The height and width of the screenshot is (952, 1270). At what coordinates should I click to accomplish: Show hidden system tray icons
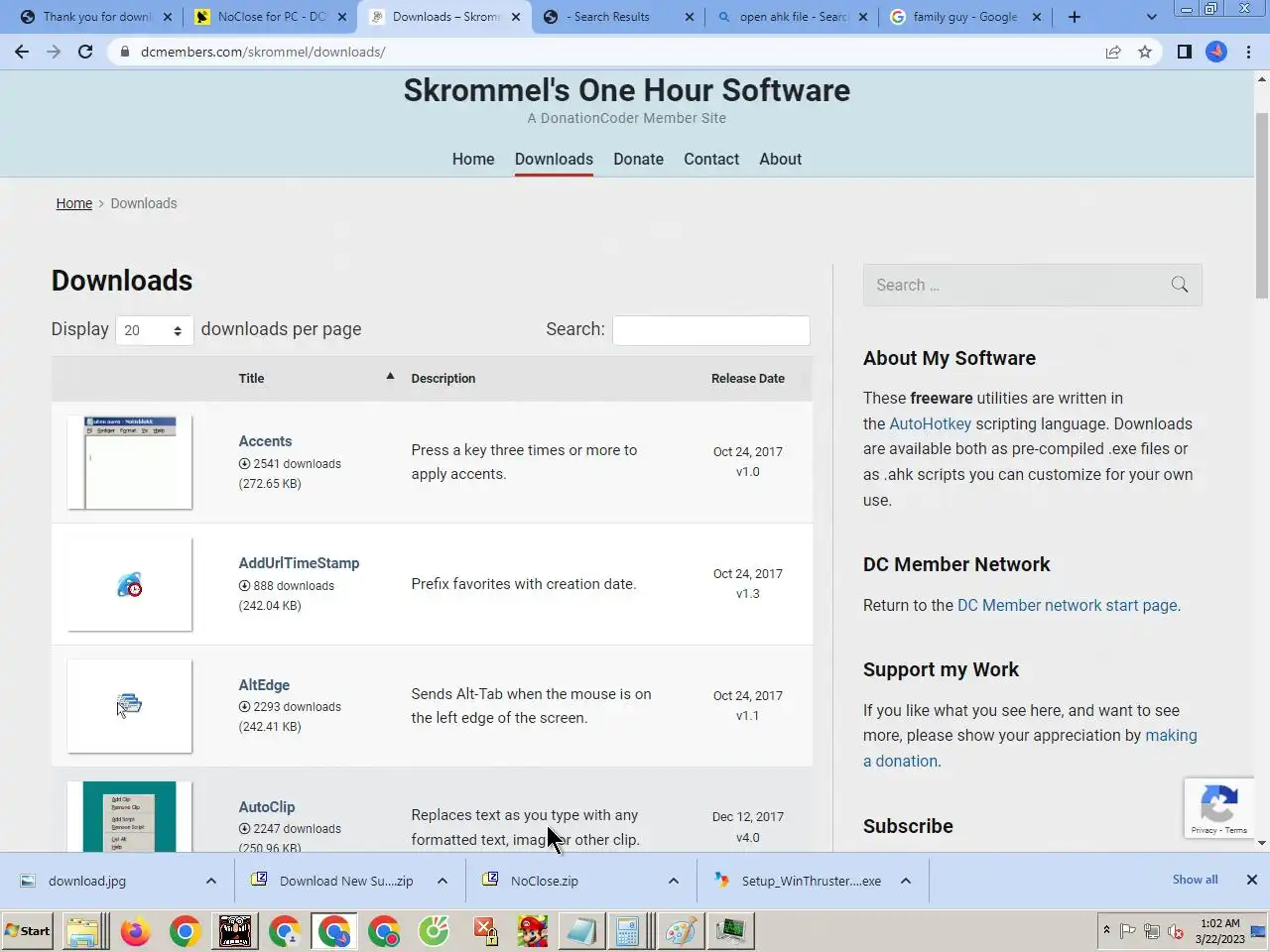pyautogui.click(x=1106, y=931)
